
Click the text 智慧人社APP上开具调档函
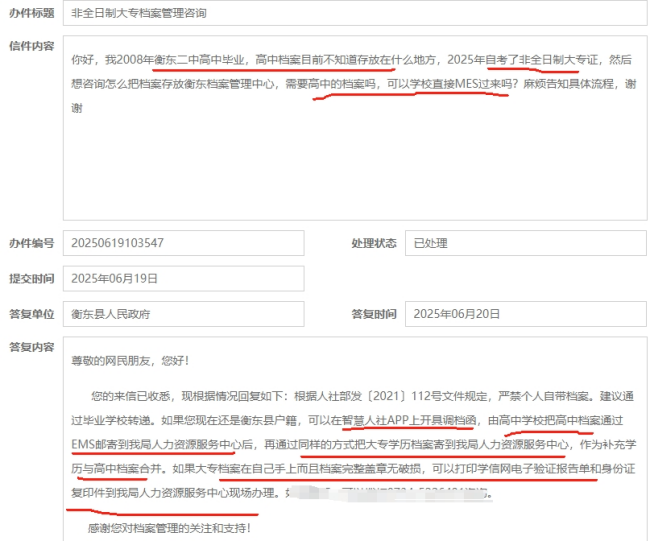tap(409, 420)
